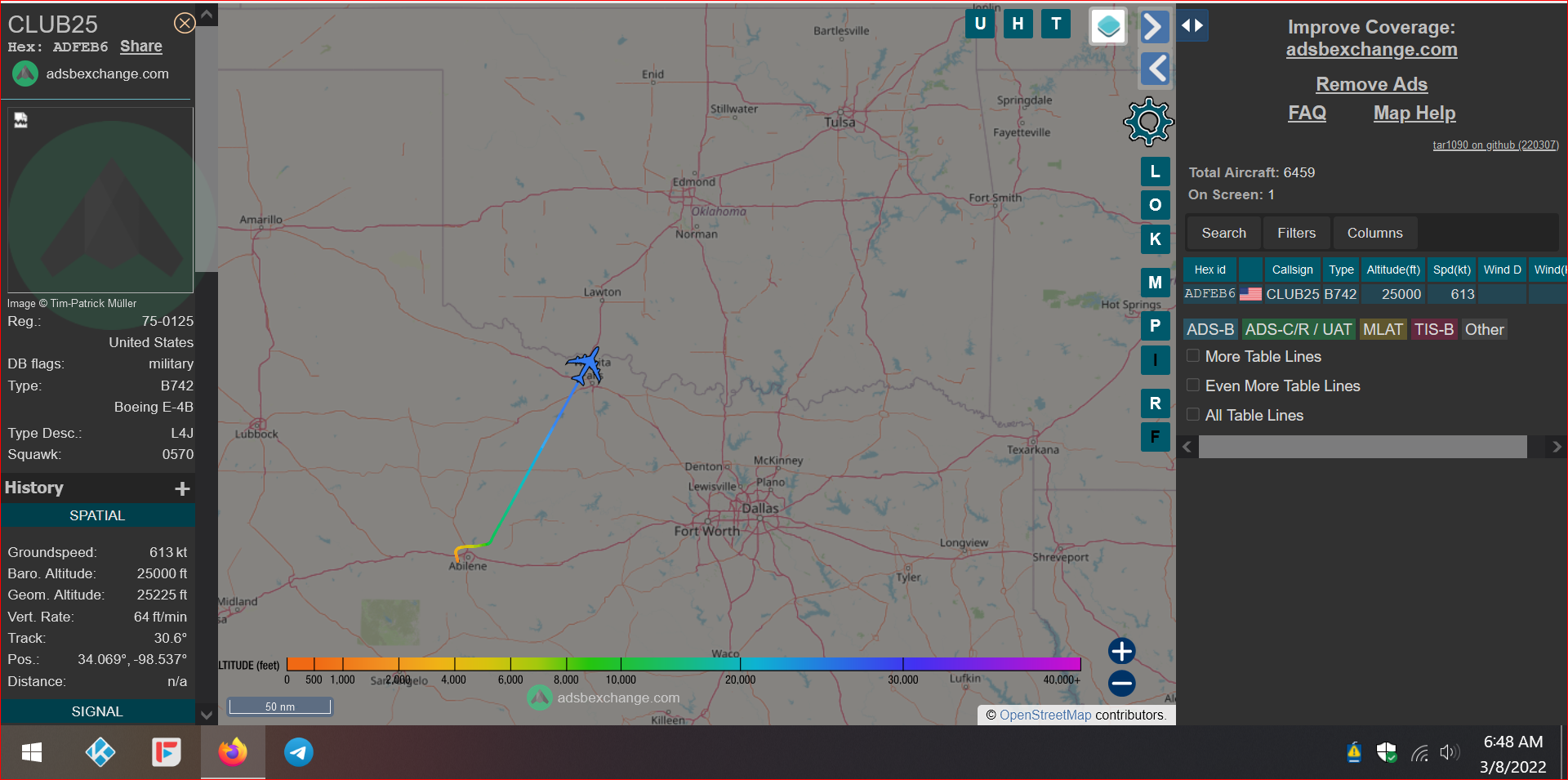Check Even More Table Lines
1568x780 pixels.
pos(1193,386)
